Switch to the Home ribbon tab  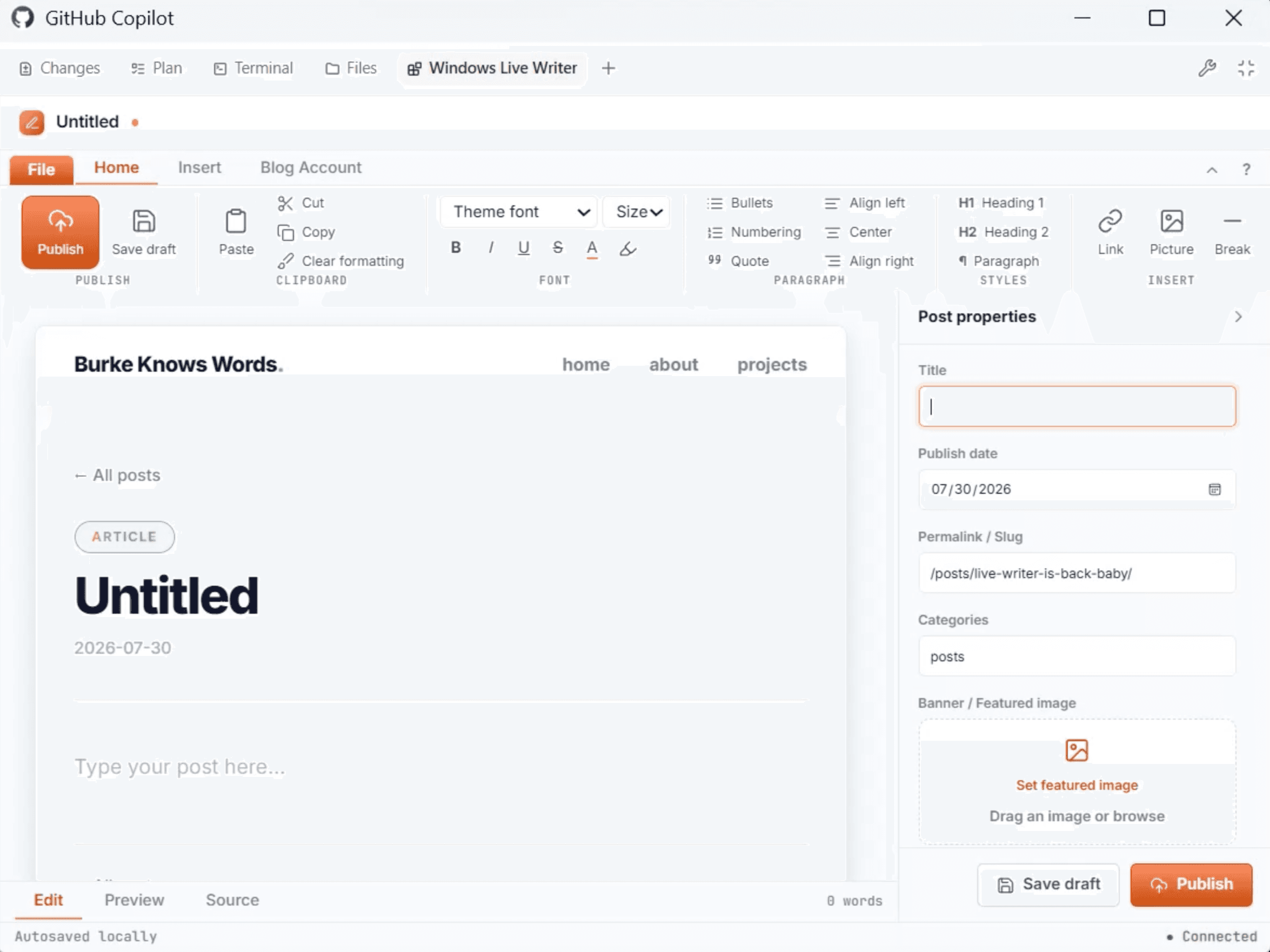(117, 167)
